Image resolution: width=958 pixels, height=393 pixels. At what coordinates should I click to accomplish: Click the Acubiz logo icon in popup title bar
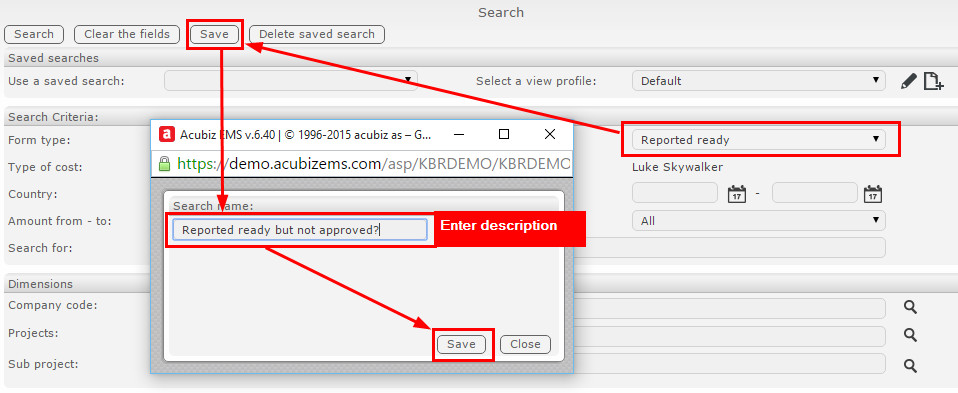(x=166, y=134)
